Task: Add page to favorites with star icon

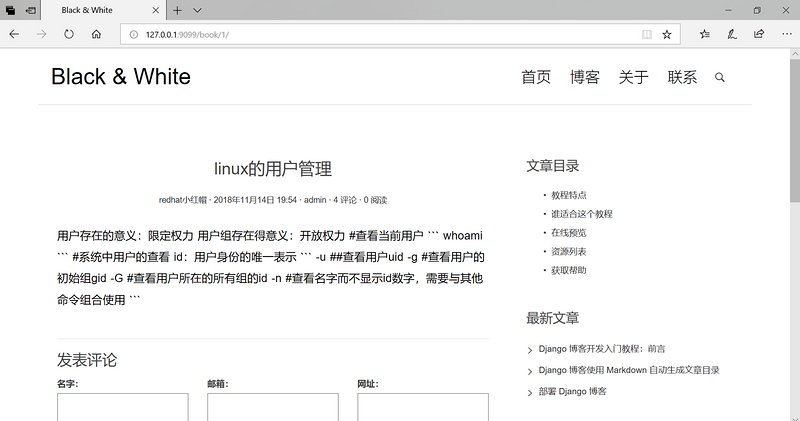Action: [x=667, y=35]
